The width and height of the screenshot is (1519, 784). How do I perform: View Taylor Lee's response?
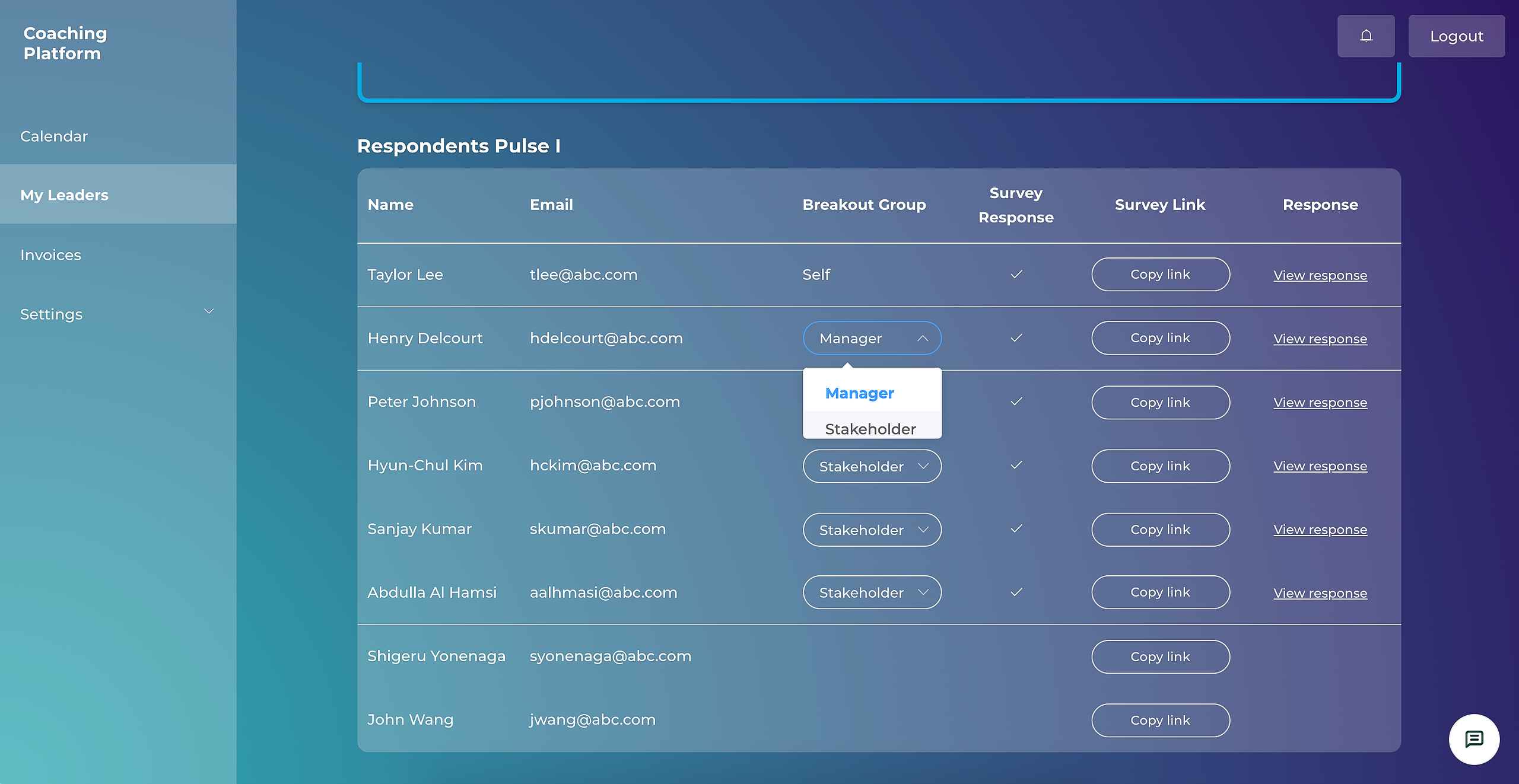click(1320, 275)
